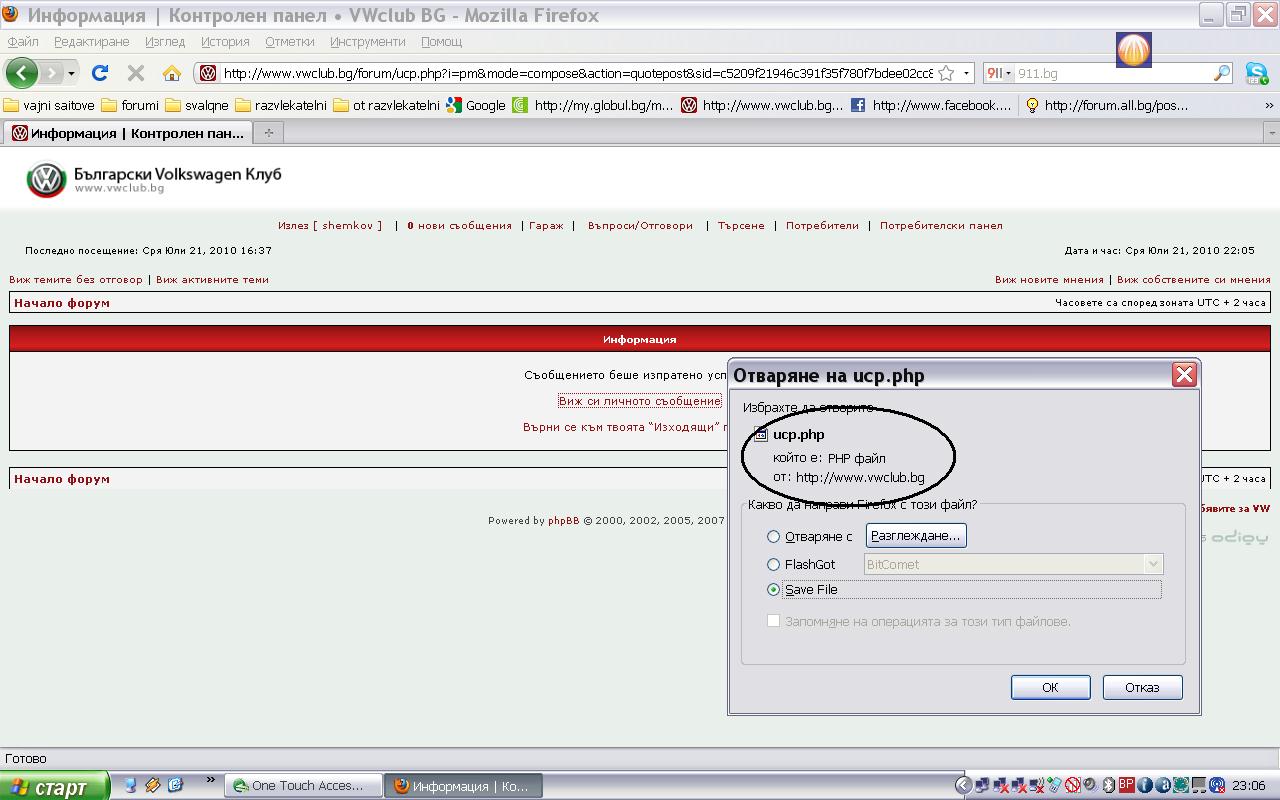1280x800 pixels.
Task: Select the Save File radio option
Action: [773, 590]
